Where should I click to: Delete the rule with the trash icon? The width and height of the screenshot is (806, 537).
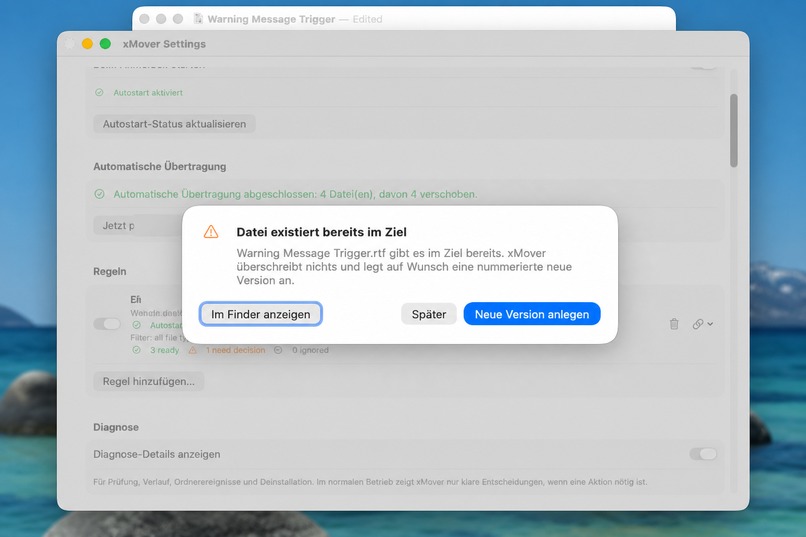tap(674, 324)
